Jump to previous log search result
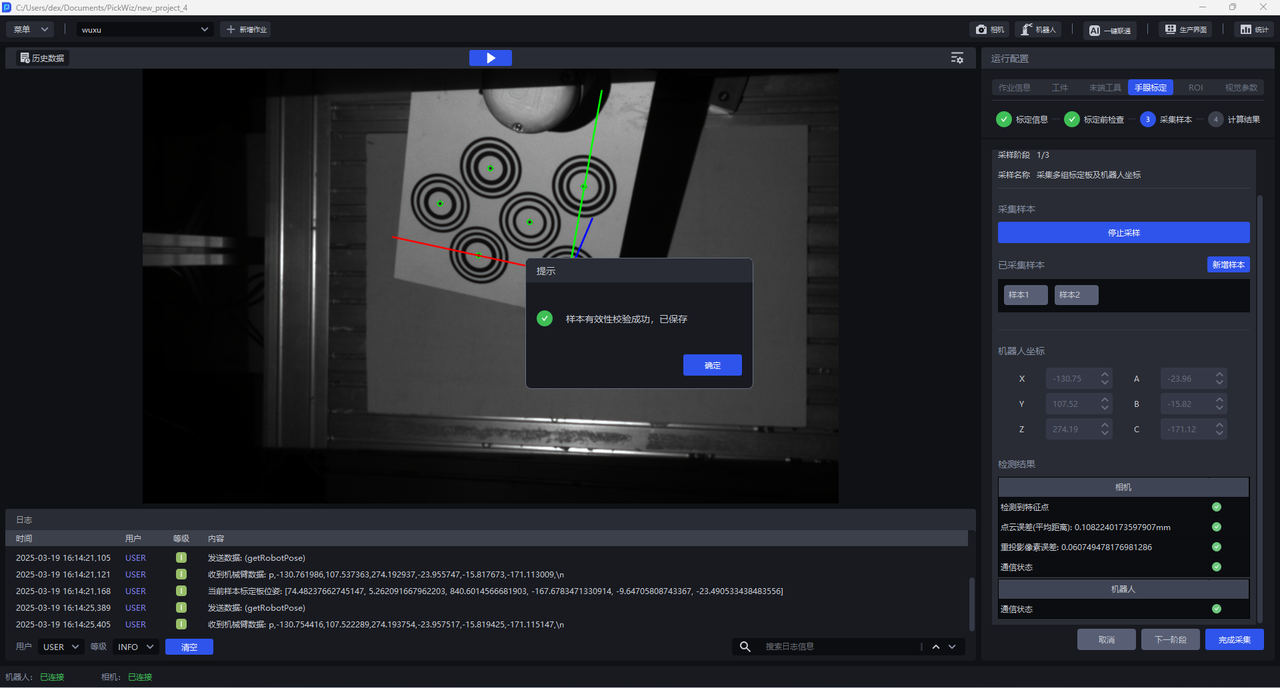The width and height of the screenshot is (1280, 688). click(936, 647)
